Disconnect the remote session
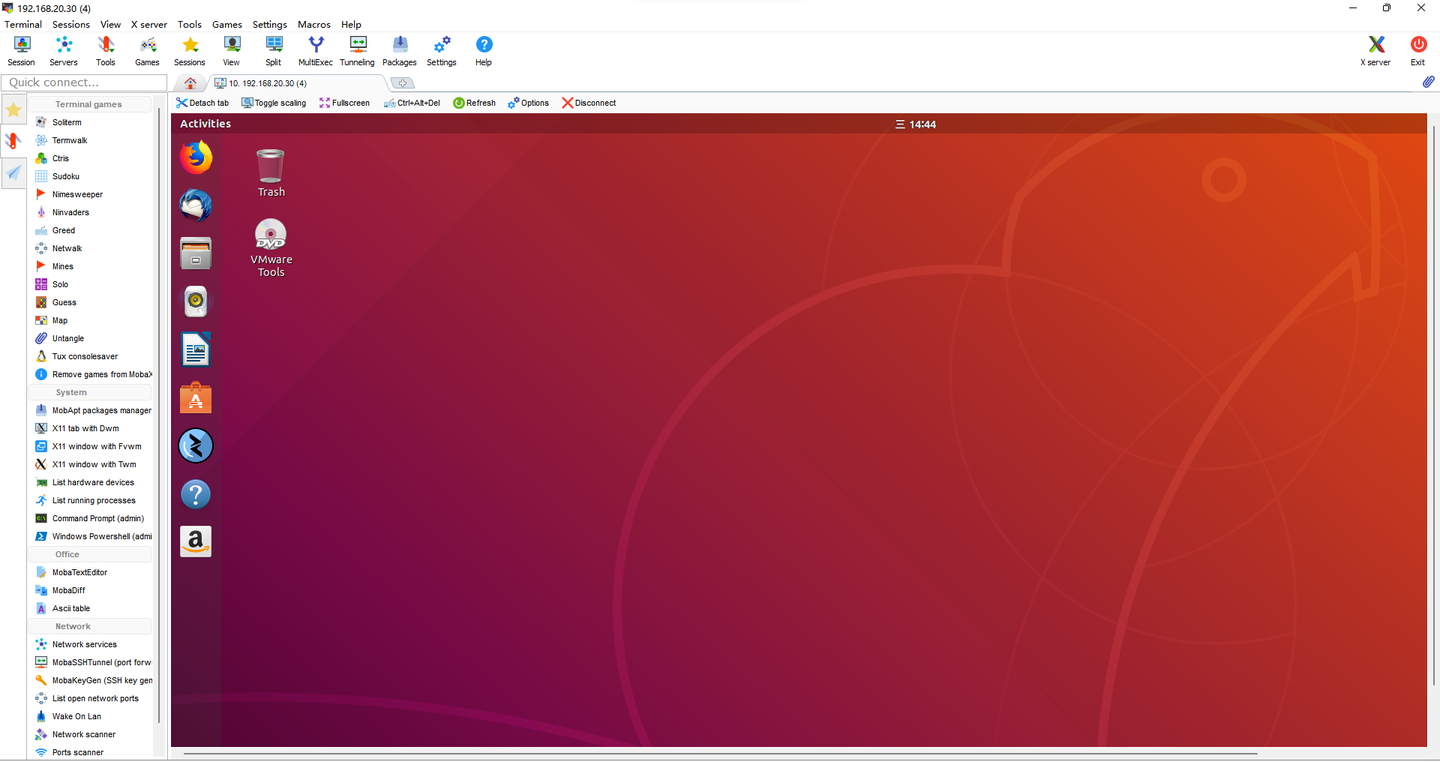Viewport: 1440px width, 762px height. [588, 102]
